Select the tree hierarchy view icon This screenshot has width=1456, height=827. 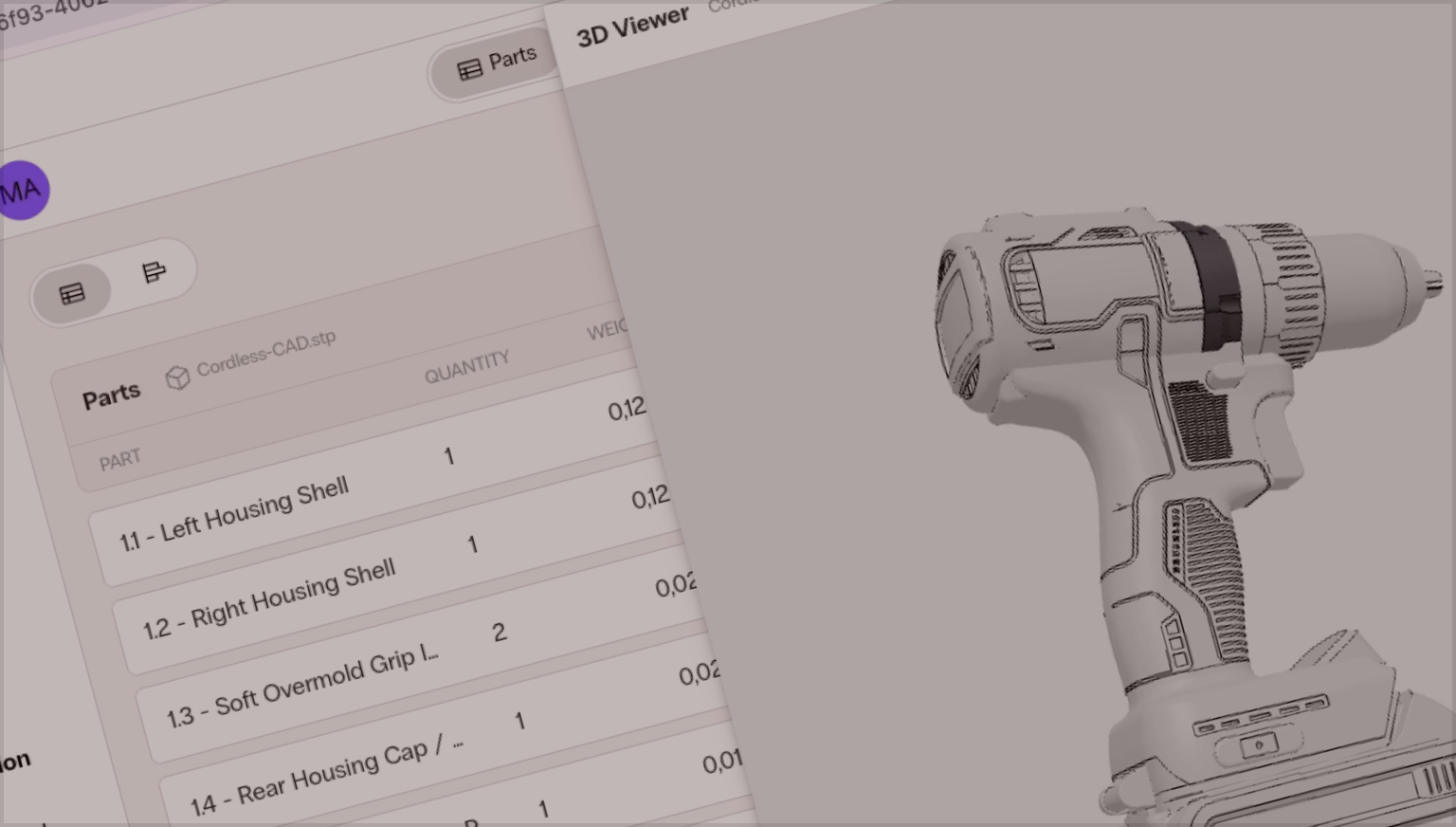click(154, 273)
